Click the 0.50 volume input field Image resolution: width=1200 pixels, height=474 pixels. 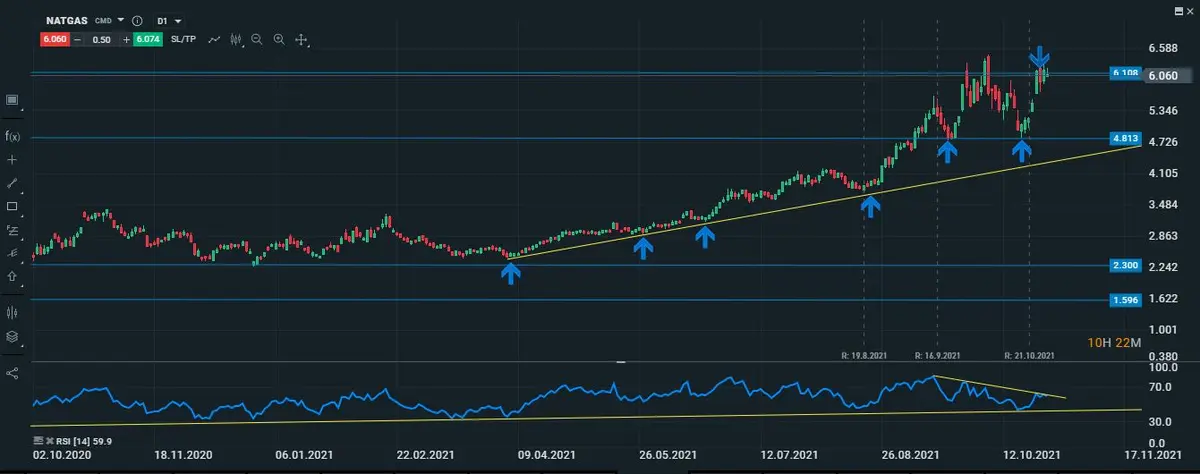pyautogui.click(x=100, y=39)
